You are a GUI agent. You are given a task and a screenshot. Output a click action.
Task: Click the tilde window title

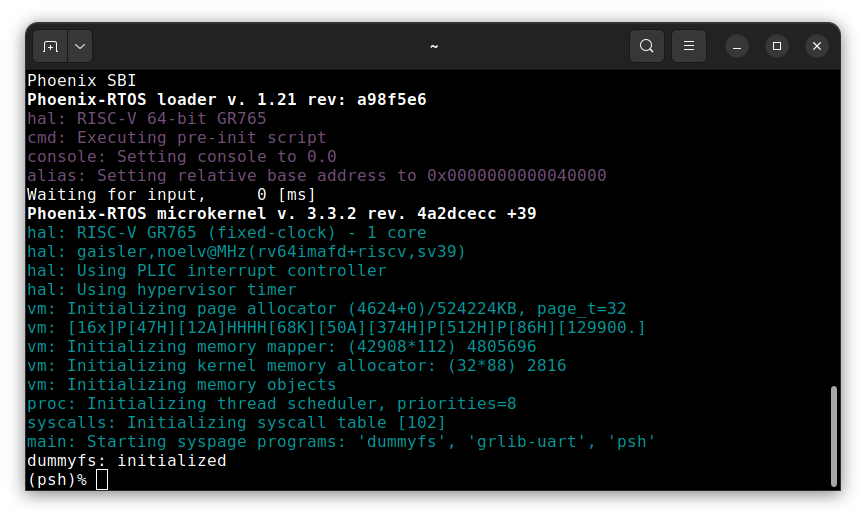point(433,46)
